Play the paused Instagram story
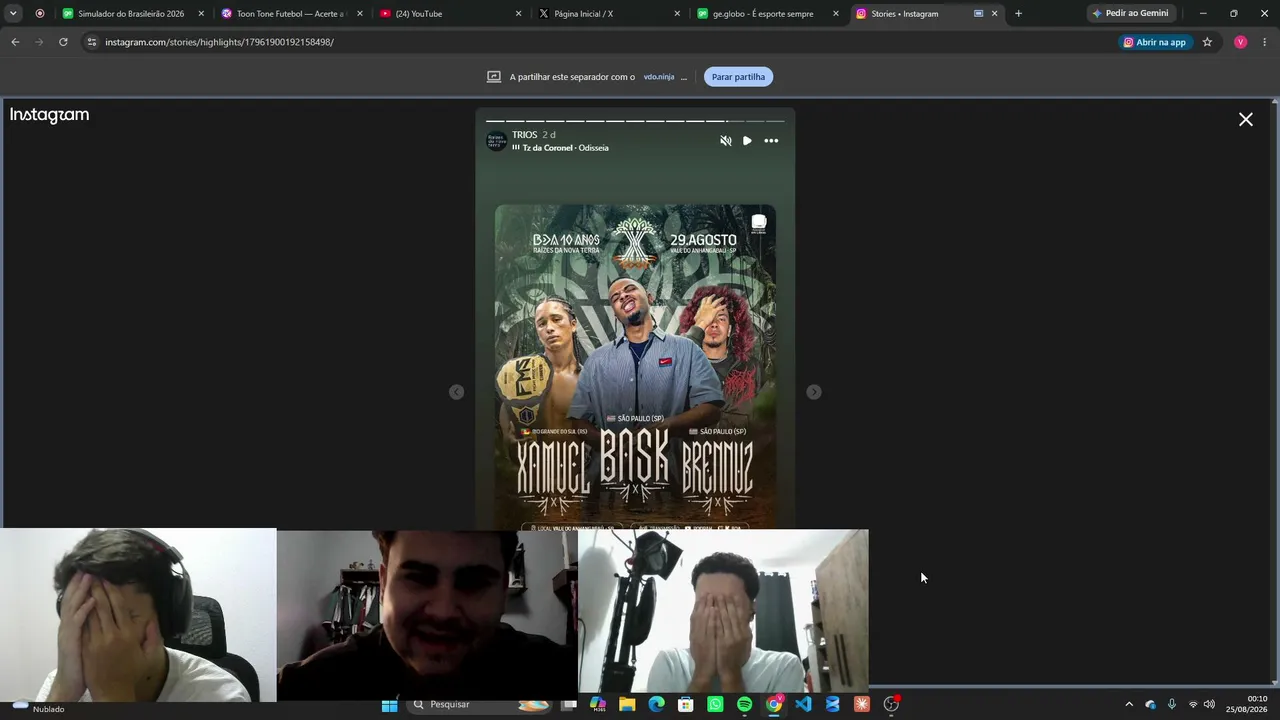The width and height of the screenshot is (1280, 720). point(747,141)
